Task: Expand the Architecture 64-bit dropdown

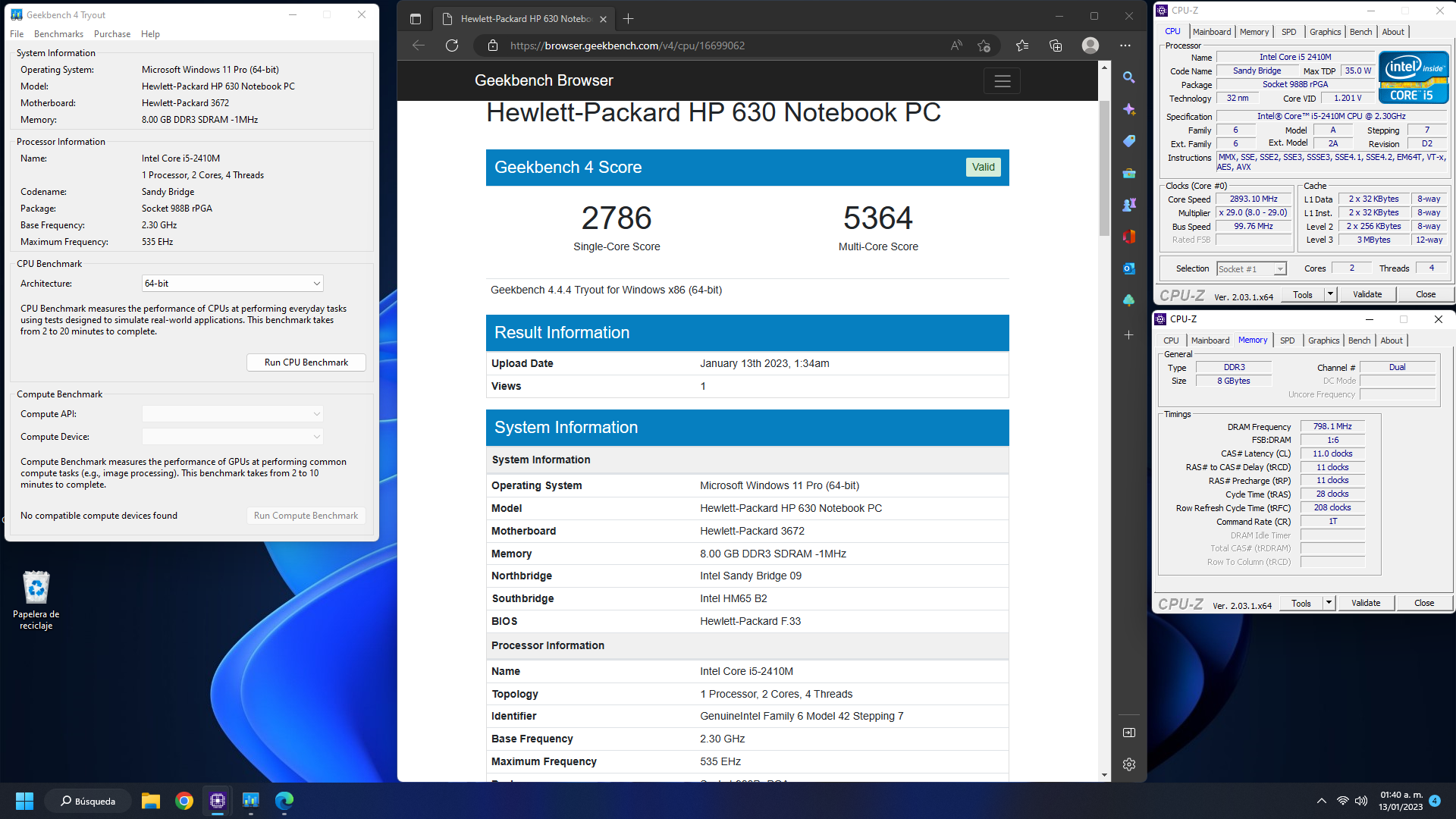Action: click(233, 284)
